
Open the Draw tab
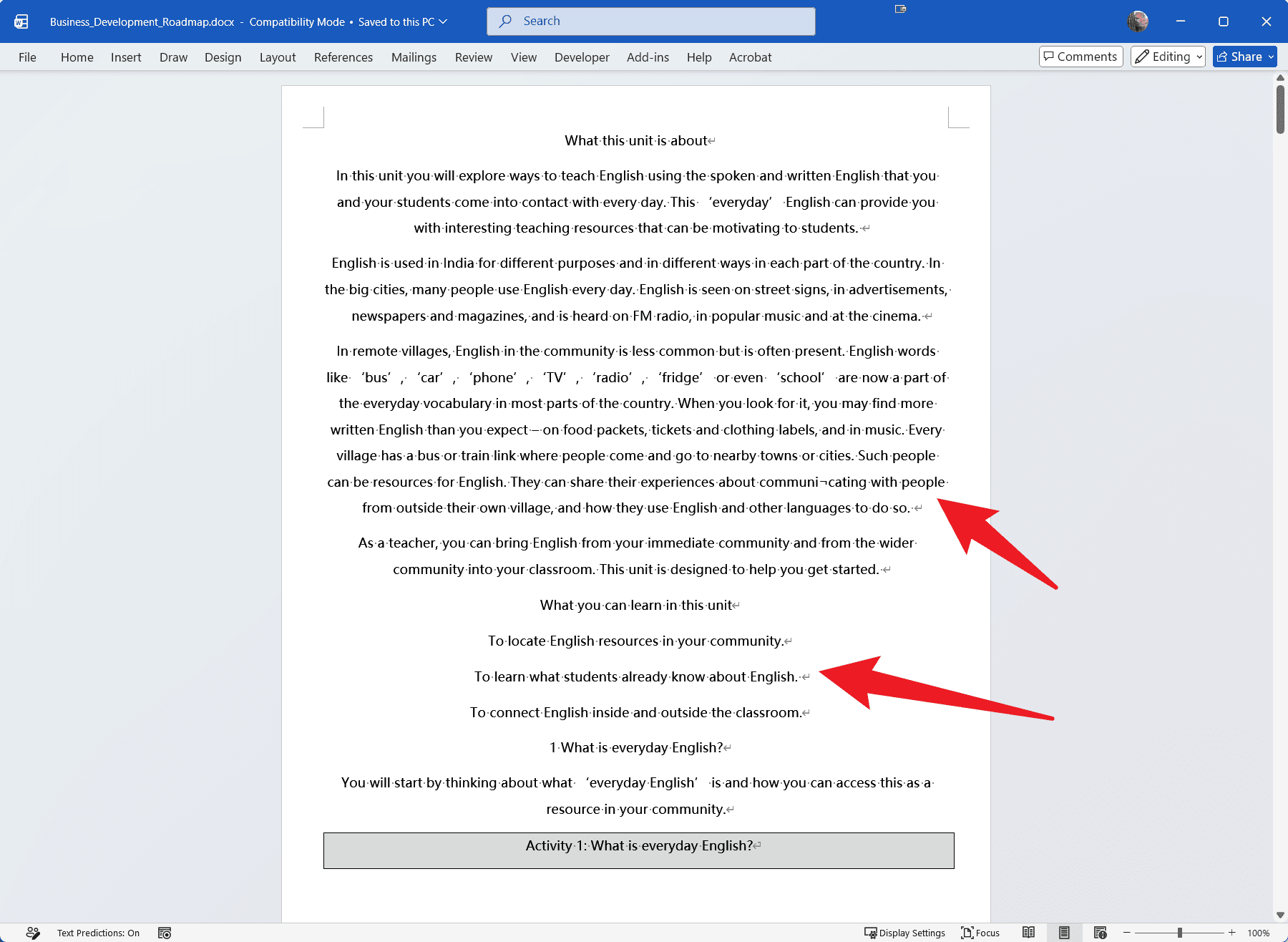[x=173, y=57]
